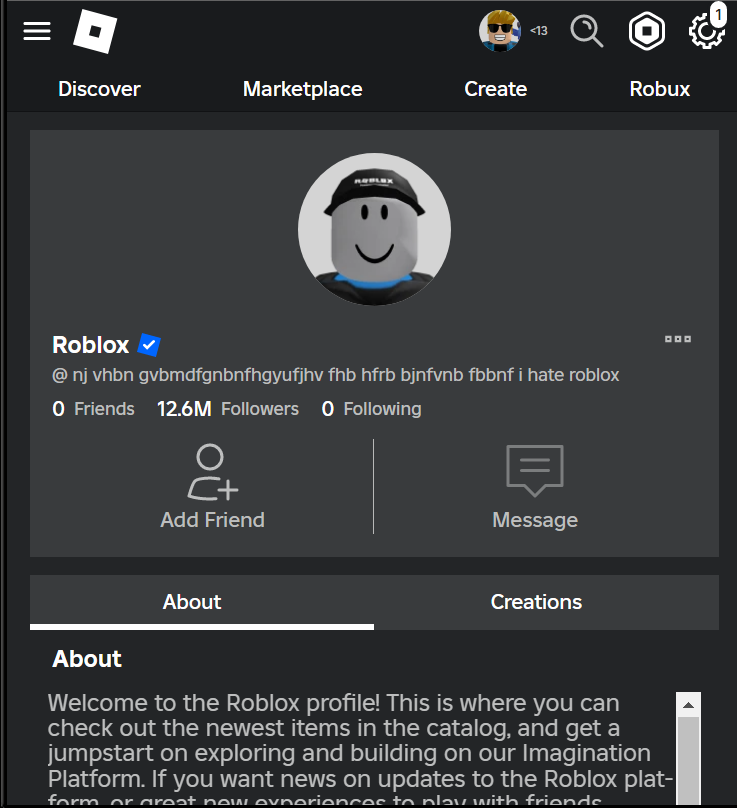Image resolution: width=737 pixels, height=808 pixels.
Task: Select the About tab
Action: click(x=192, y=602)
